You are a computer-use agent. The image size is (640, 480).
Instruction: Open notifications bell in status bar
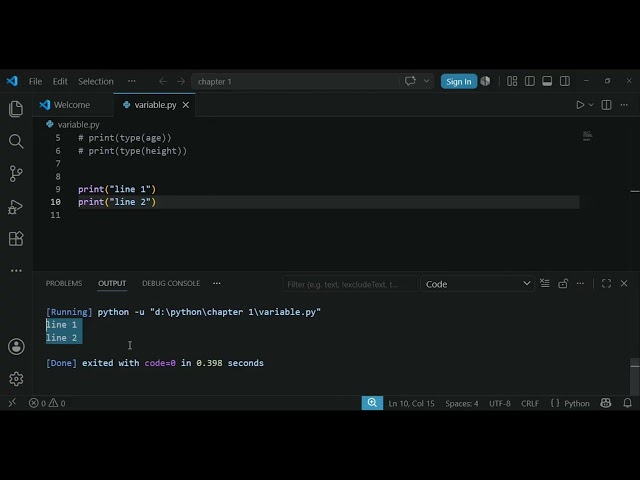point(627,403)
